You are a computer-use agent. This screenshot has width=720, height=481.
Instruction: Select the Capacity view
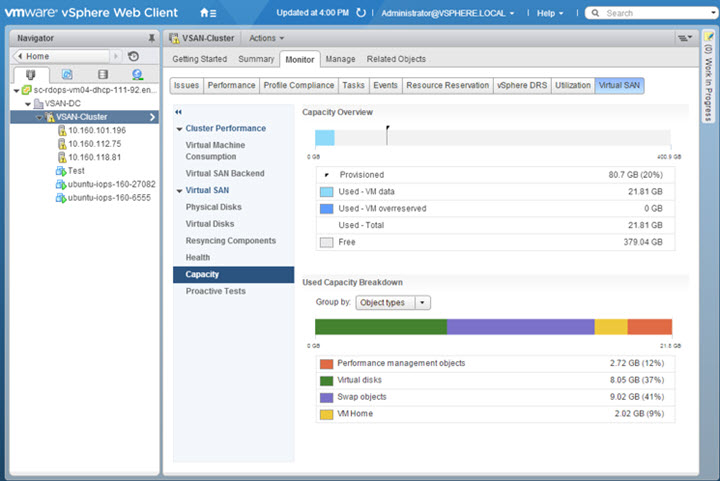click(233, 274)
